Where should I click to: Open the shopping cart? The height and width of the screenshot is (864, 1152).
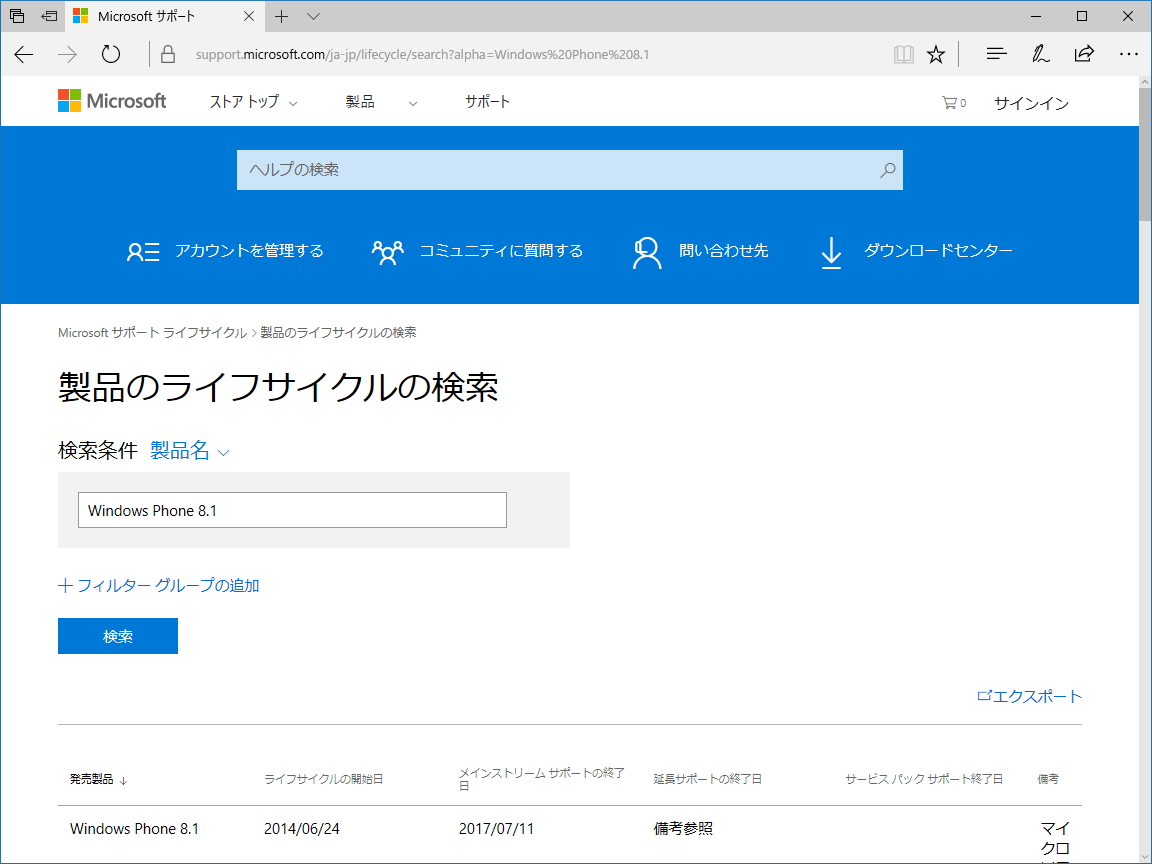pyautogui.click(x=950, y=101)
